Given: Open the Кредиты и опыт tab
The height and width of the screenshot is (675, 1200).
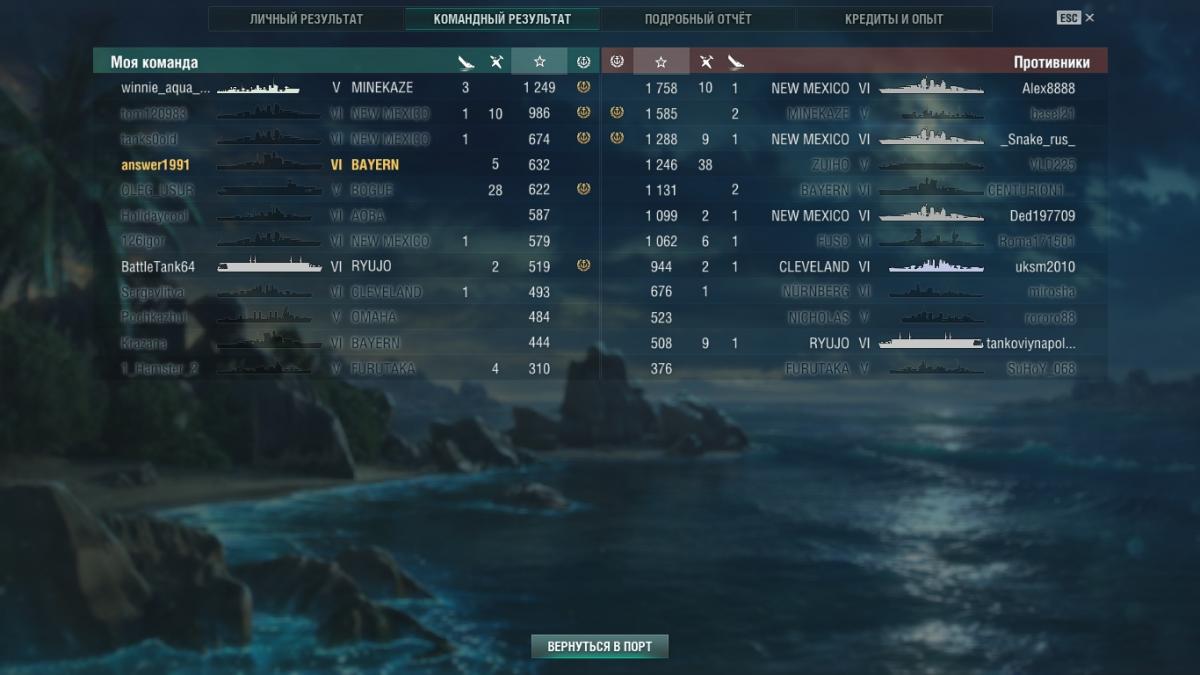Looking at the screenshot, I should [x=894, y=19].
